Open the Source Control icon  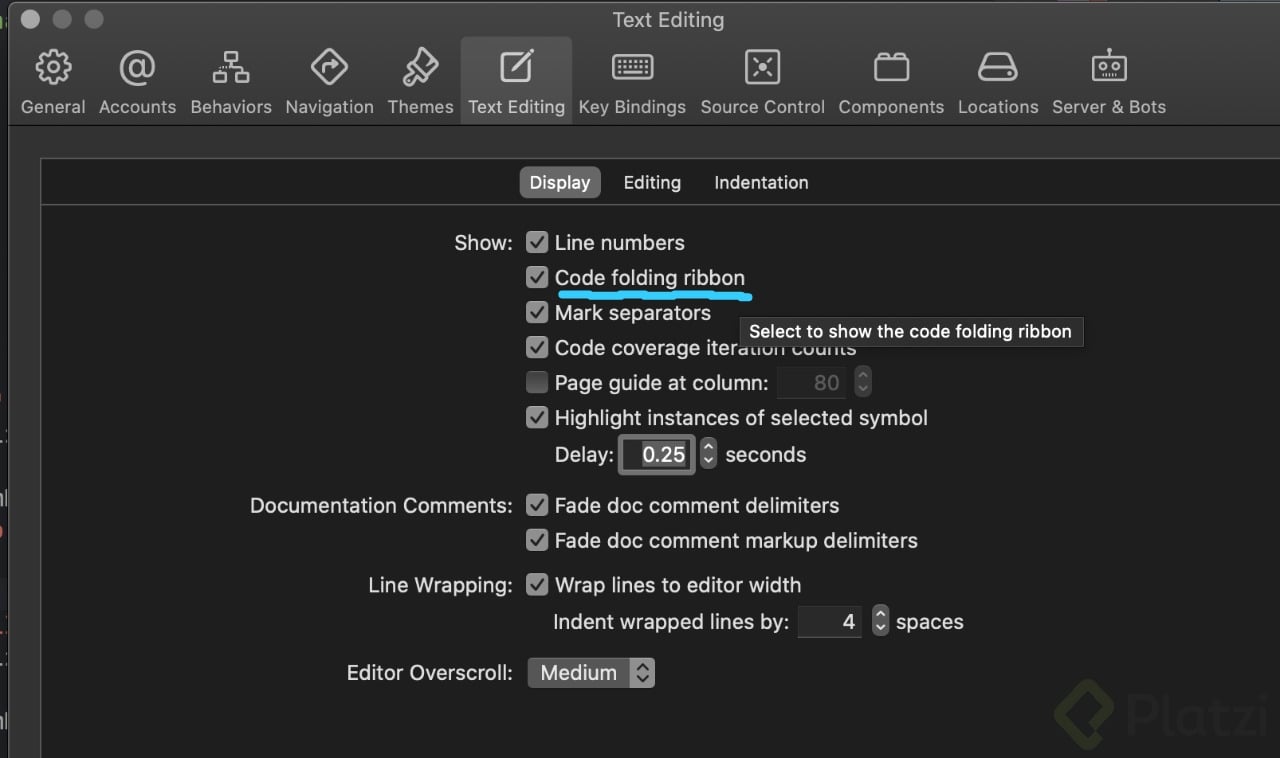762,68
